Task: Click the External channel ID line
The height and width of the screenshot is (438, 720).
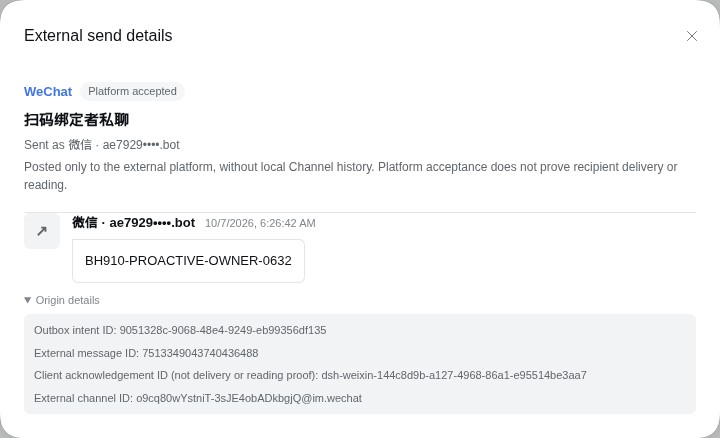Action: point(198,398)
